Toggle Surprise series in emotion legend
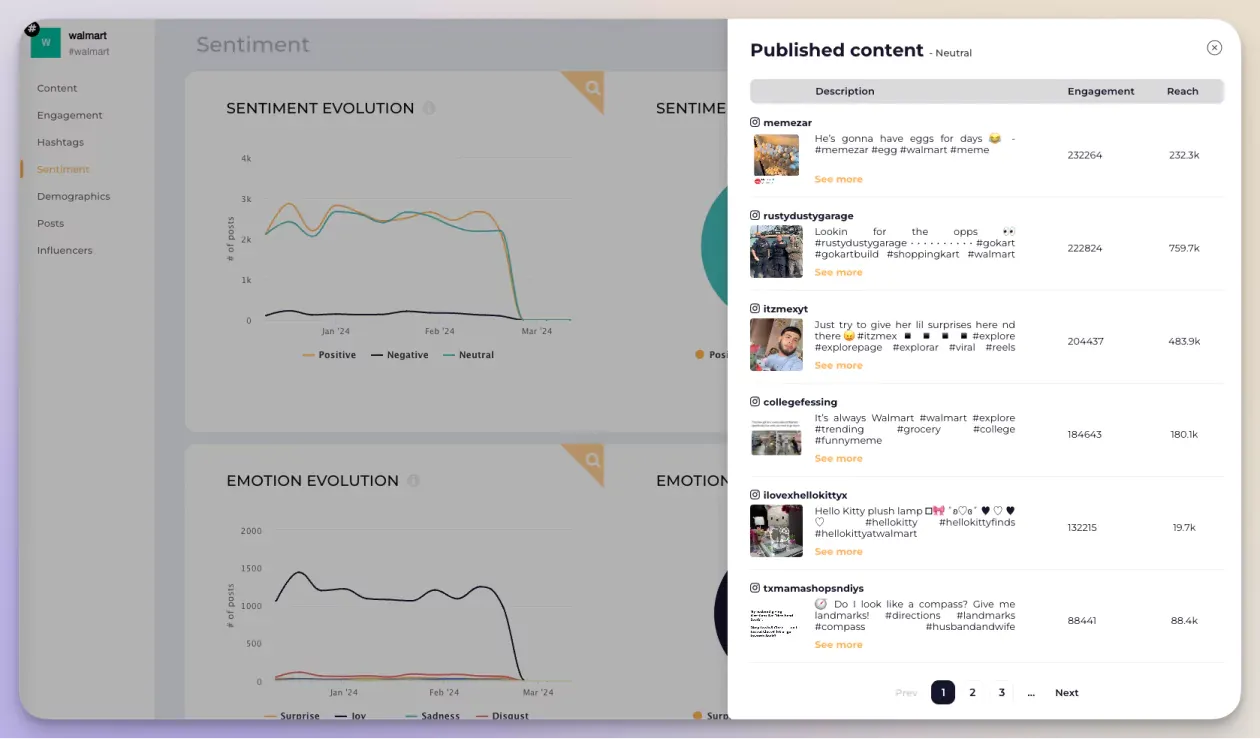 (292, 715)
